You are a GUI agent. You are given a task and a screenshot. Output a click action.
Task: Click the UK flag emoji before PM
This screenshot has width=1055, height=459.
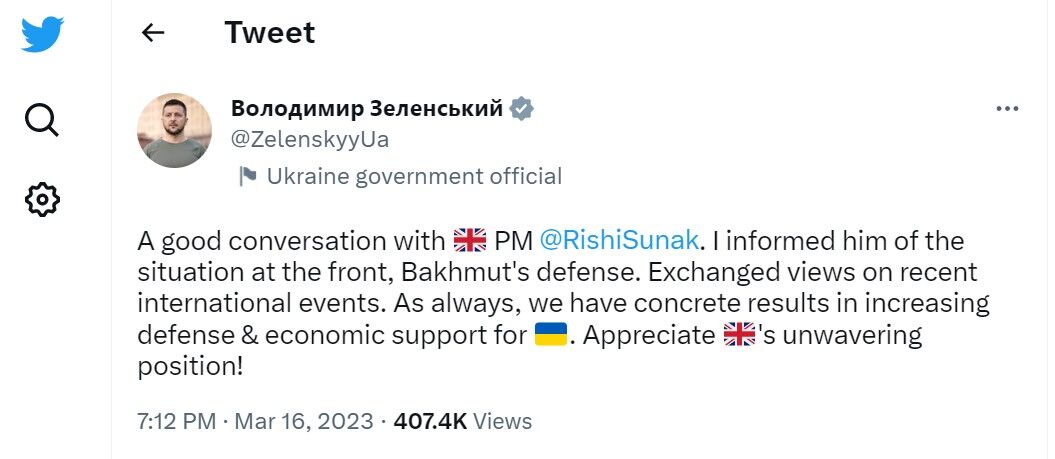pyautogui.click(x=468, y=241)
